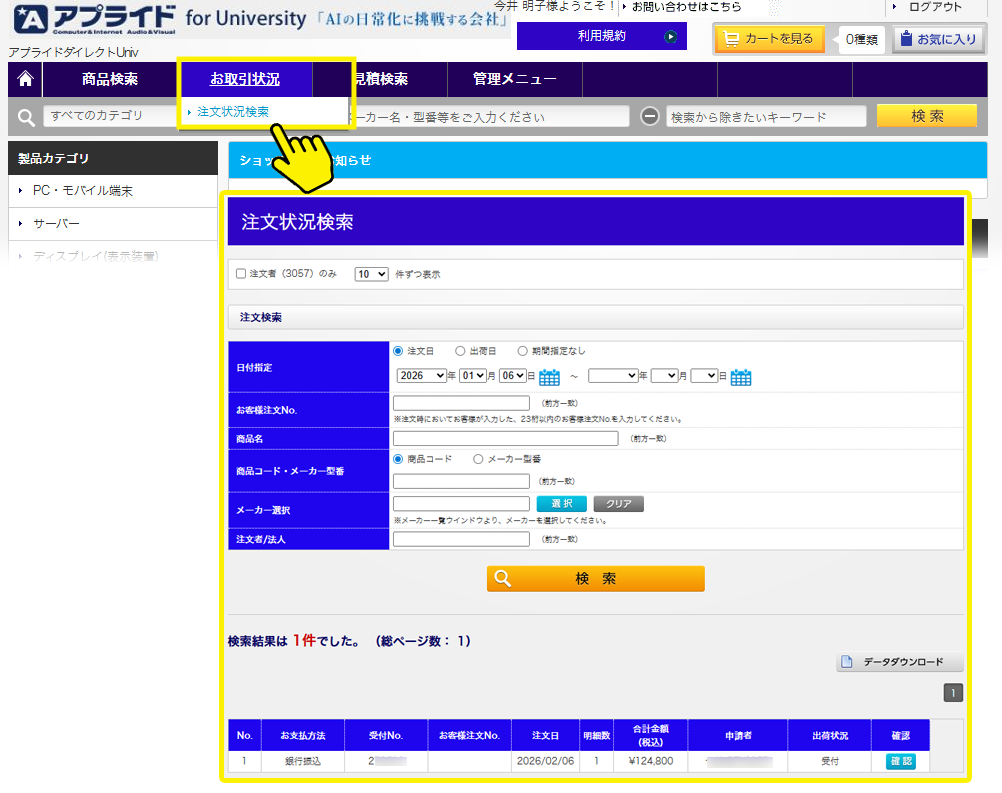Click the カートを見る cart button
The width and height of the screenshot is (1002, 793).
(769, 39)
